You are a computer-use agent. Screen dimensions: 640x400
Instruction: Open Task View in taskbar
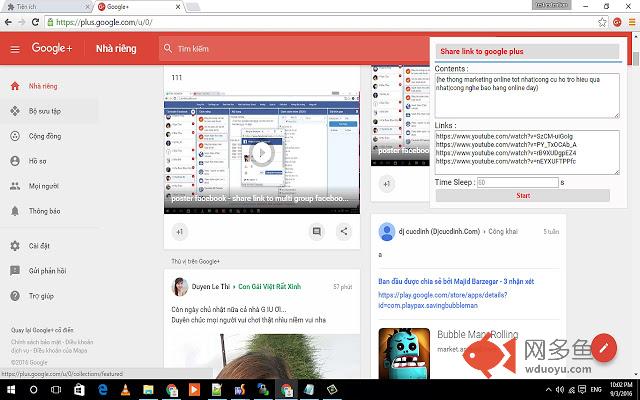56,390
